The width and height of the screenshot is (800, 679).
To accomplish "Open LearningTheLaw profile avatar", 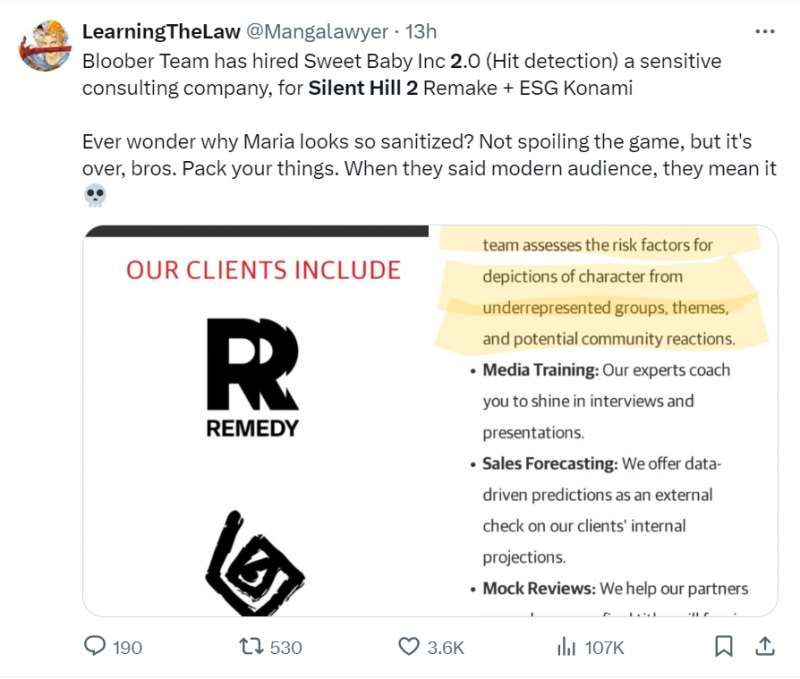I will (45, 45).
